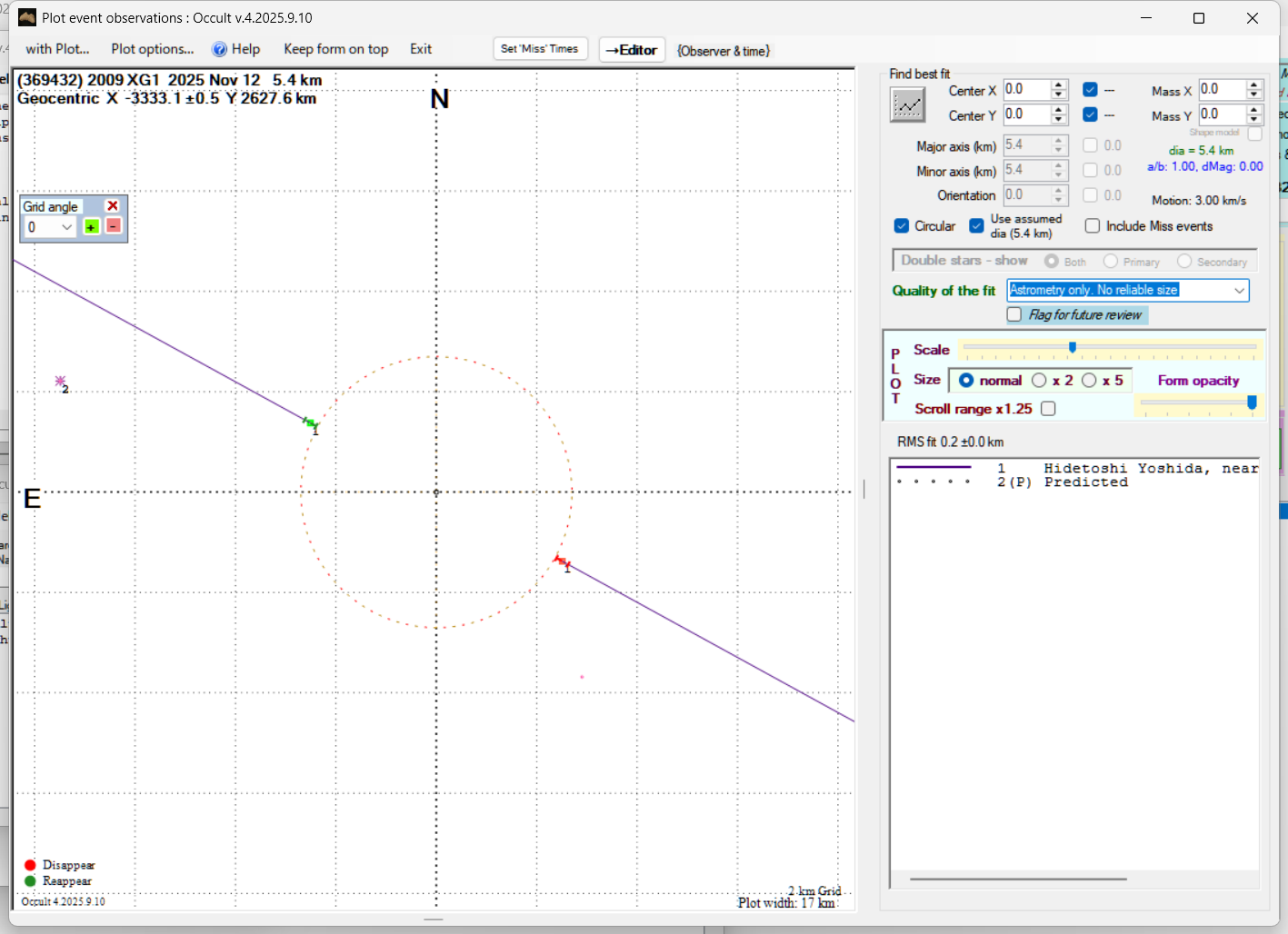Expand the Grid angle dropdown
1288x934 pixels.
66,227
